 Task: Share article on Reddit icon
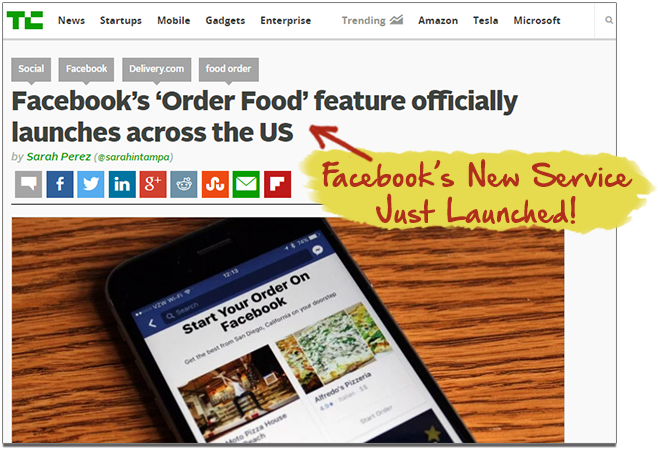(184, 184)
